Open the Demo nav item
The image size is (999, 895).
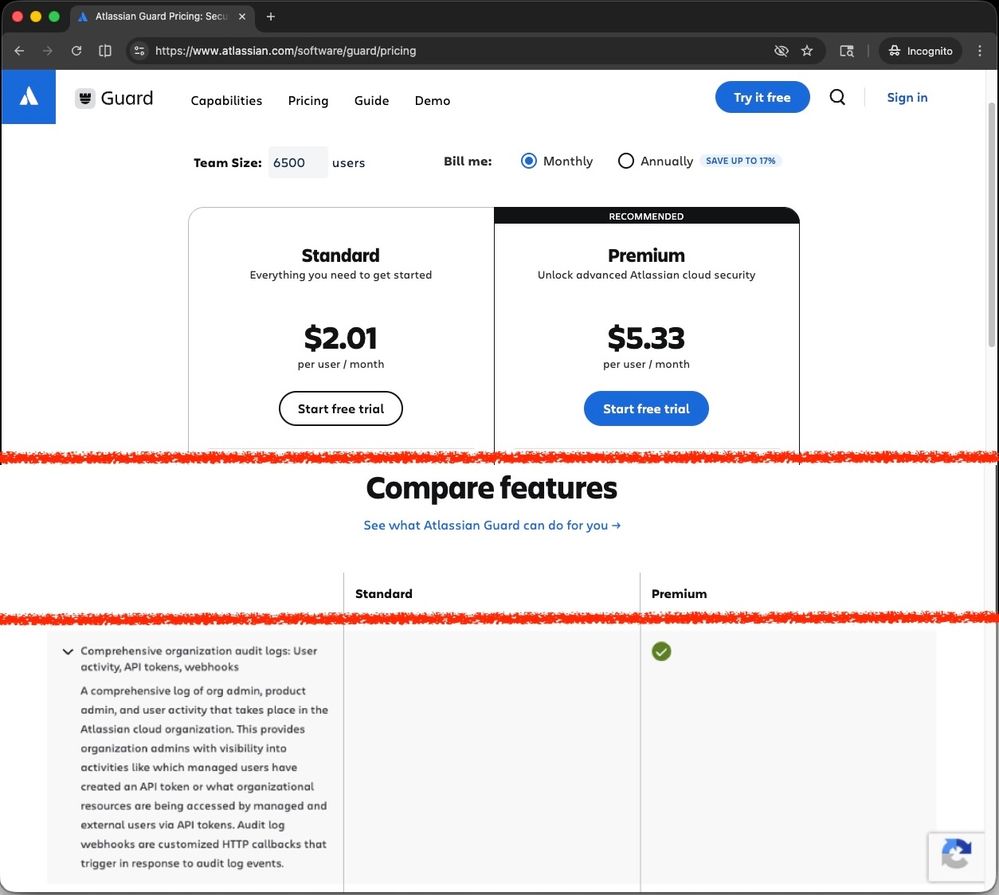click(x=433, y=101)
